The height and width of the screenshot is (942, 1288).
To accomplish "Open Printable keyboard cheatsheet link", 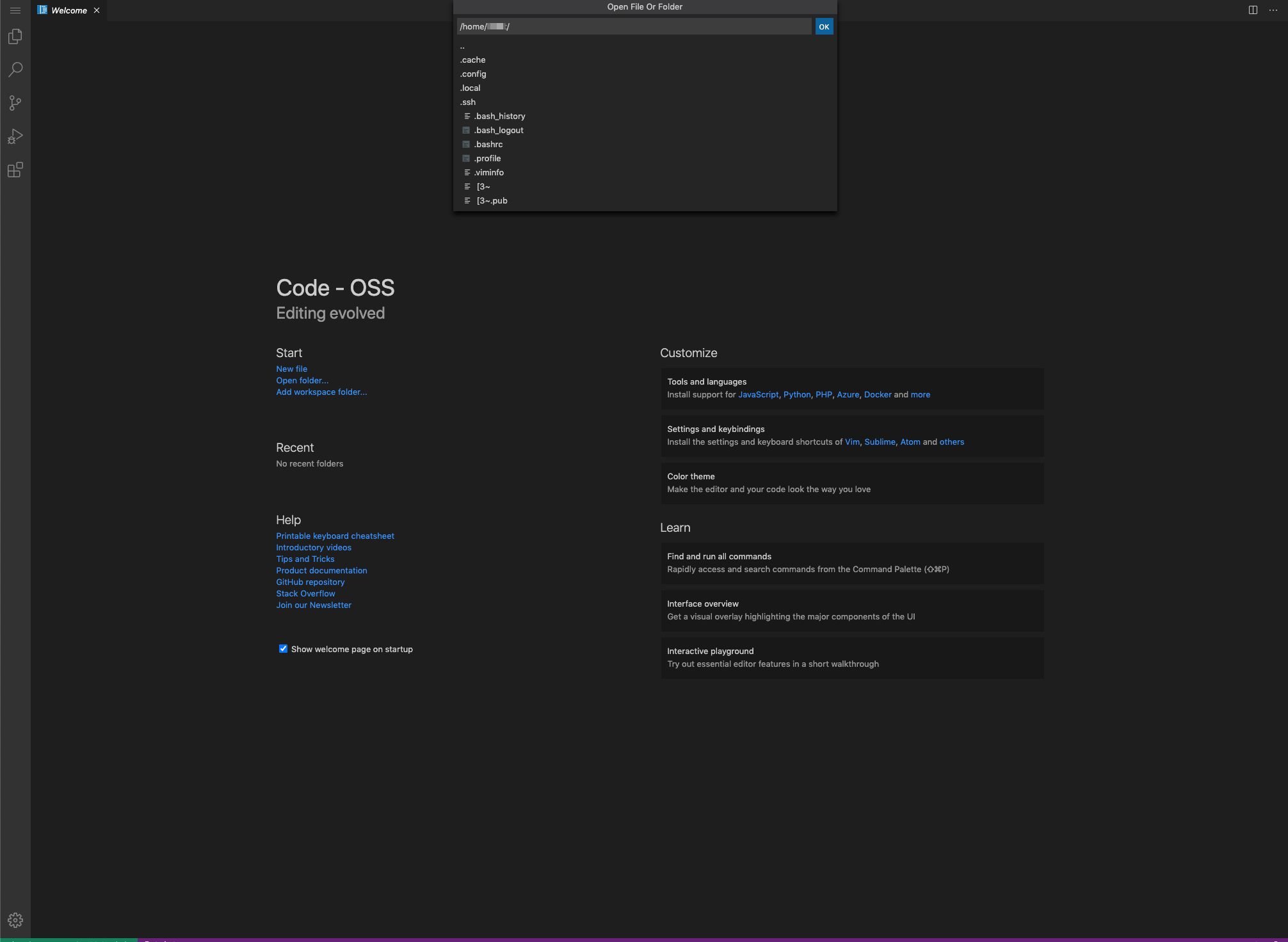I will 335,536.
